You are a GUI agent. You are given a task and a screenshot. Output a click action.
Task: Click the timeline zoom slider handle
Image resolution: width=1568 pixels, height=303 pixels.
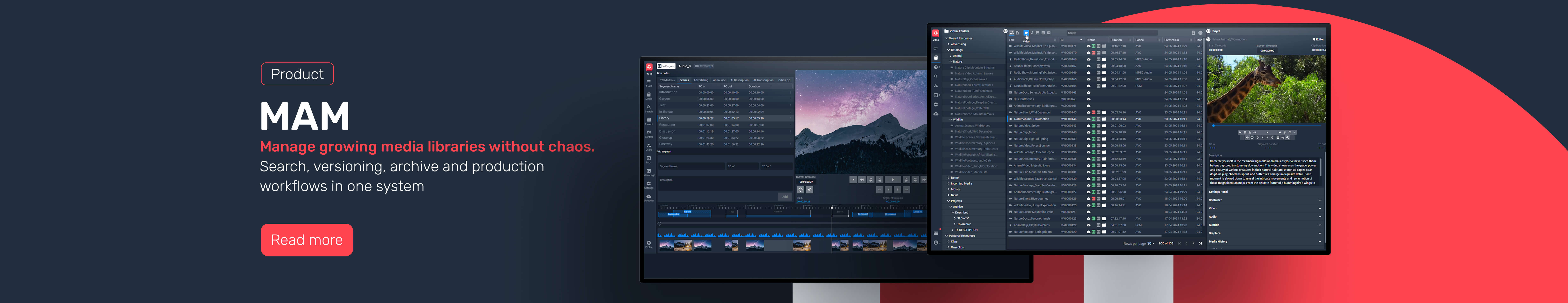(659, 224)
